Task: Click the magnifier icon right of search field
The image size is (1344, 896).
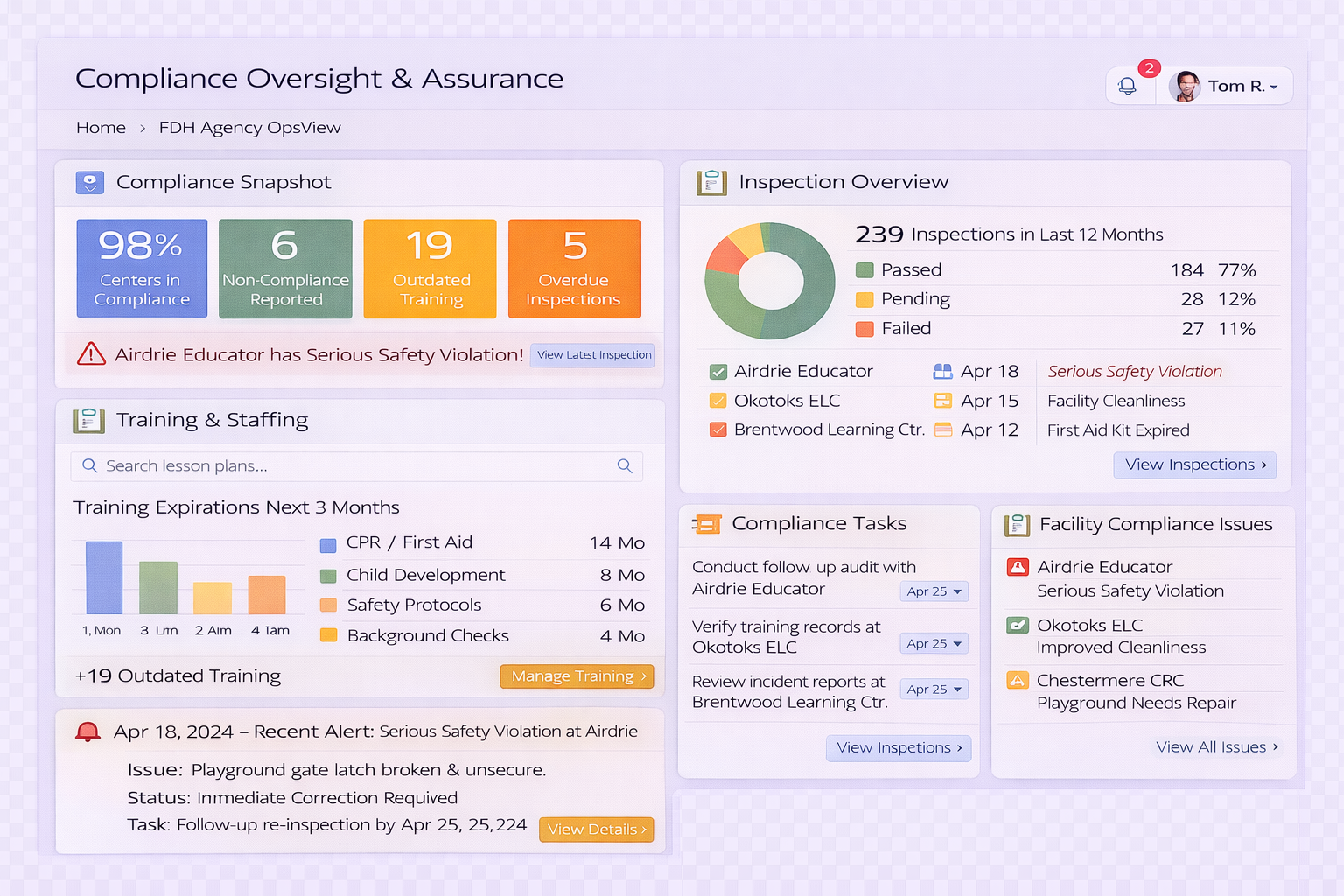Action: click(x=625, y=466)
